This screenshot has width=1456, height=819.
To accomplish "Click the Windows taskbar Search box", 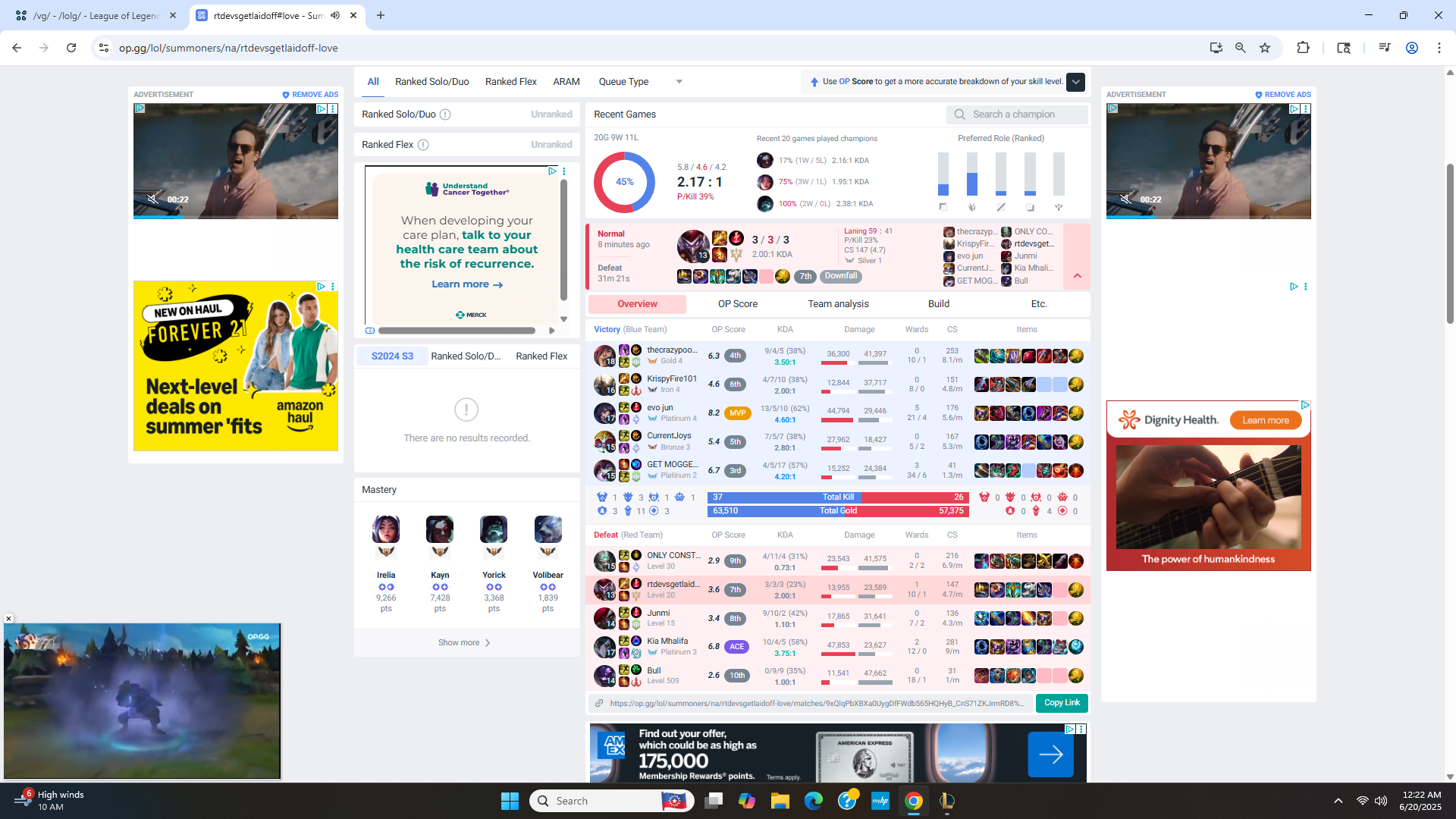I will tap(611, 801).
